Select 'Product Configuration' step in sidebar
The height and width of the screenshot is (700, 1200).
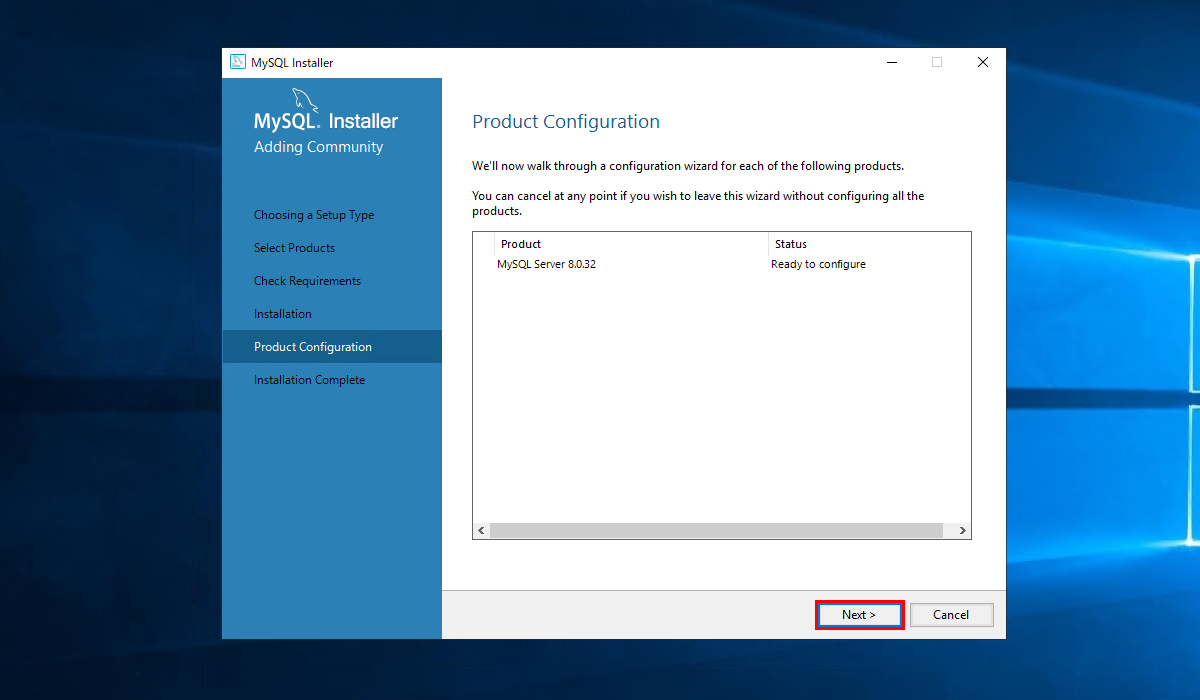[x=332, y=347]
